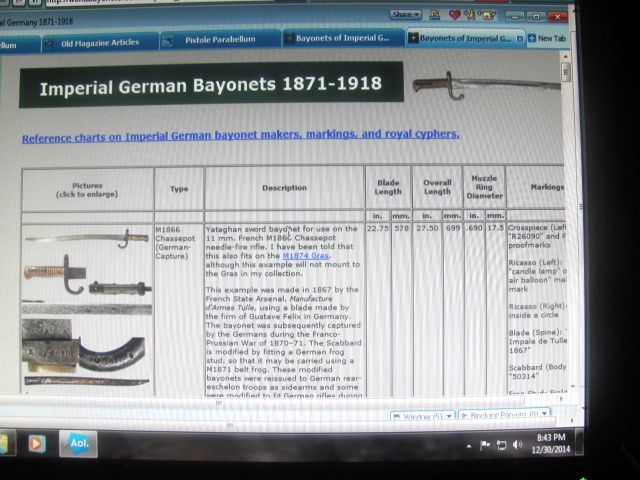Click the 17.5 mm muzzle ring value
The image size is (640, 480).
(x=496, y=228)
